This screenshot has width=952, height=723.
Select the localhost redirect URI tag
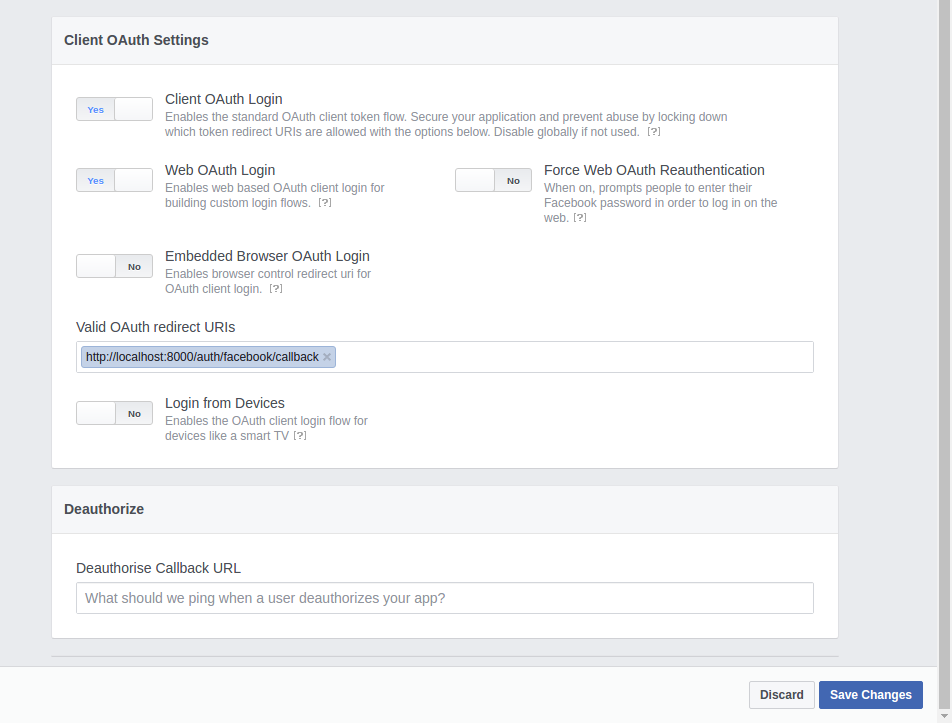202,357
